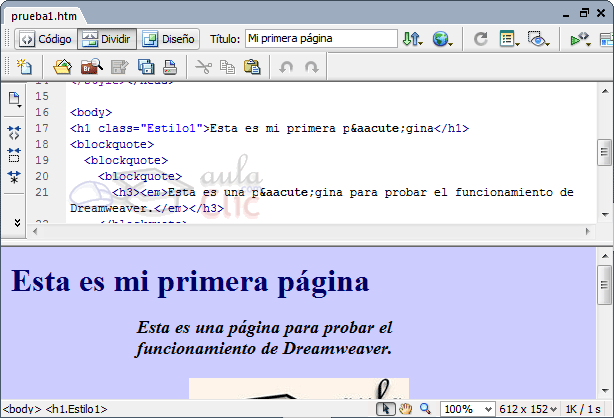Screen dimensions: 614x418
Task: Select the <body> tag in tag selector
Action: (22, 409)
